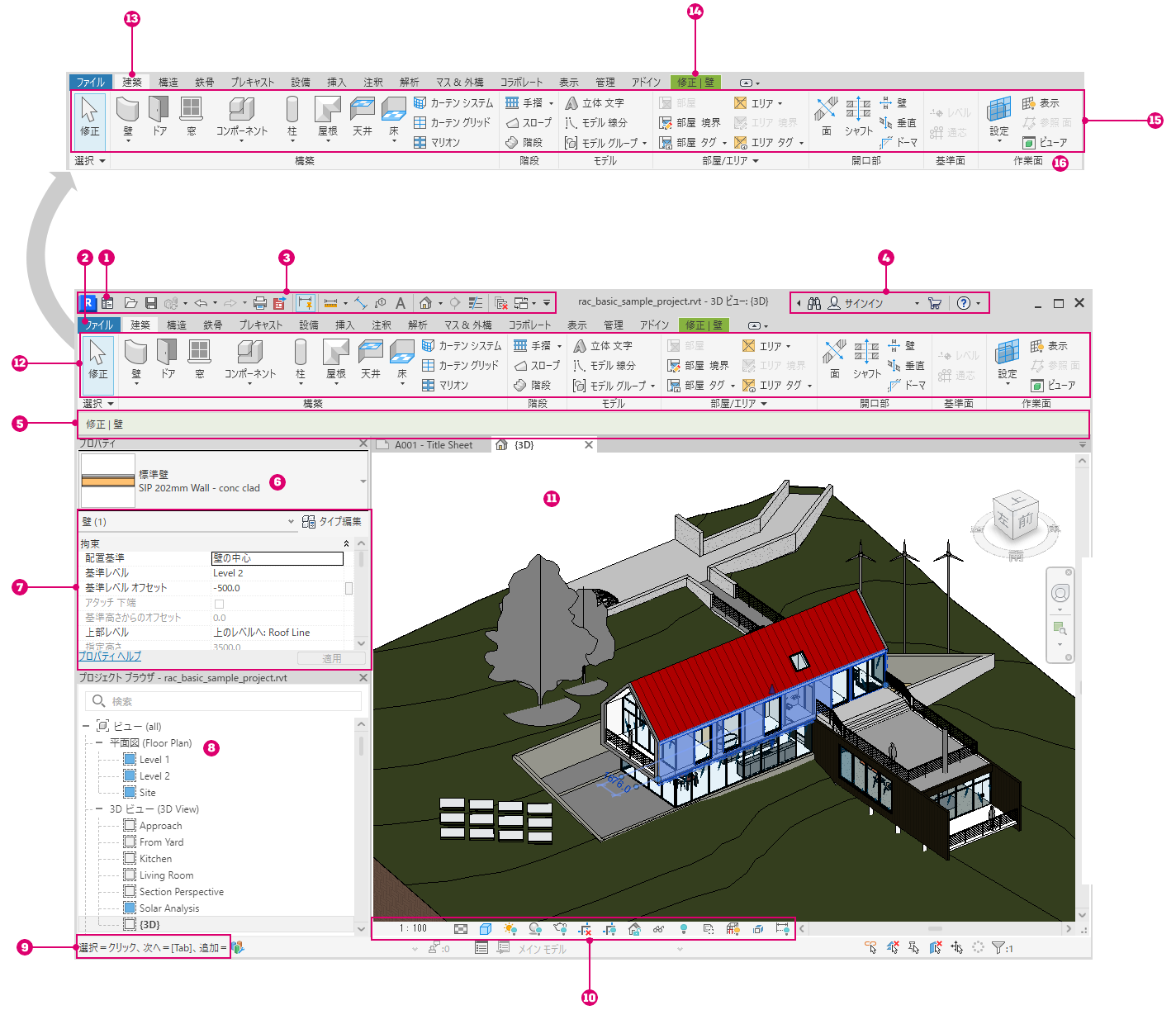Click the Save floppy disk icon
This screenshot has height=1010, width=1176.
(x=151, y=303)
